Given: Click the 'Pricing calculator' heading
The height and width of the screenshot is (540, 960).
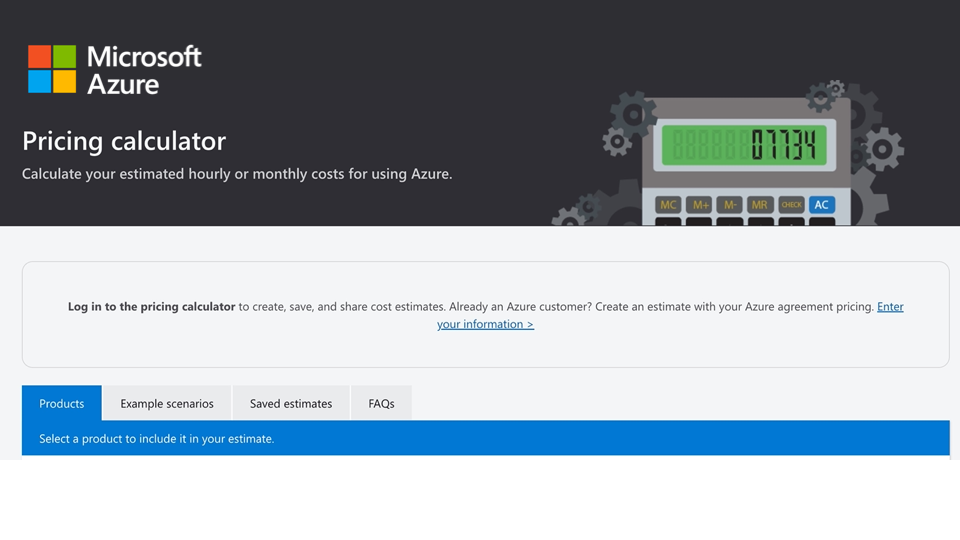Looking at the screenshot, I should click(124, 141).
